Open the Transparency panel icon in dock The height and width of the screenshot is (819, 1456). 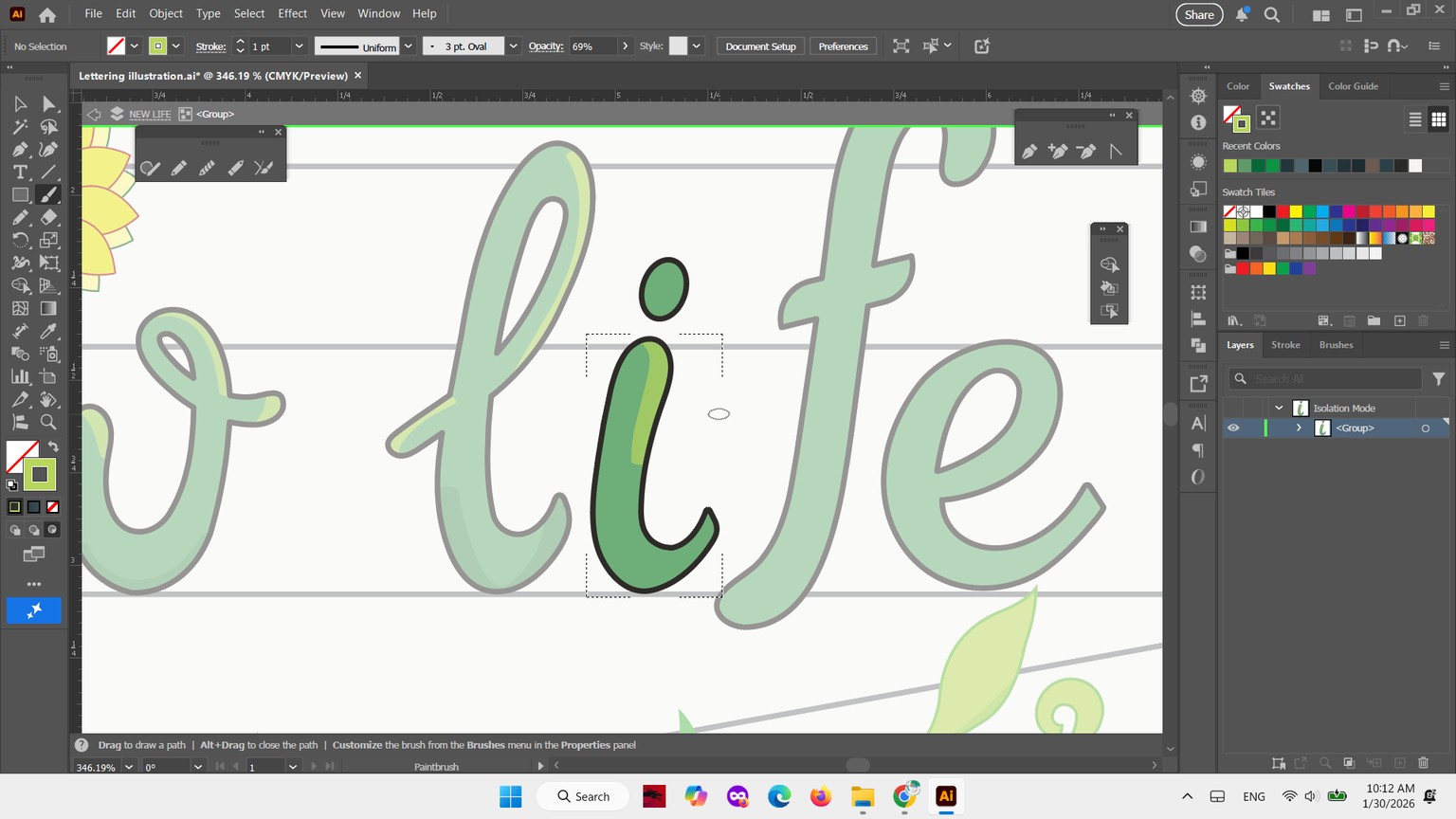1198,254
